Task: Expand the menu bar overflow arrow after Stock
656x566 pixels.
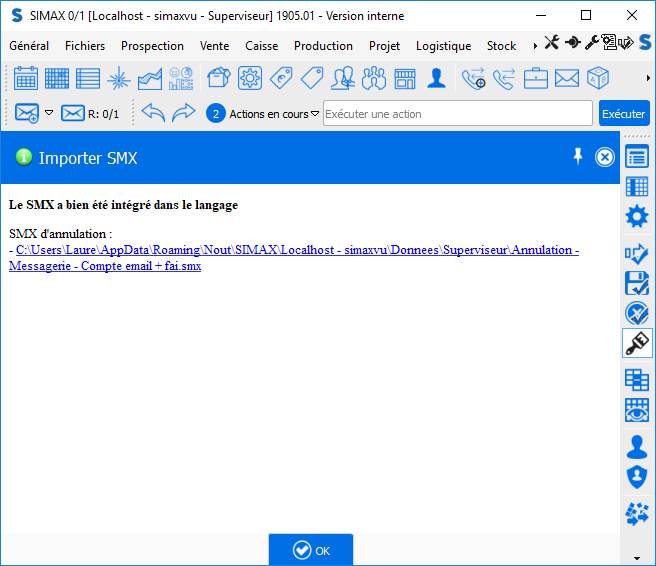Action: (x=535, y=46)
